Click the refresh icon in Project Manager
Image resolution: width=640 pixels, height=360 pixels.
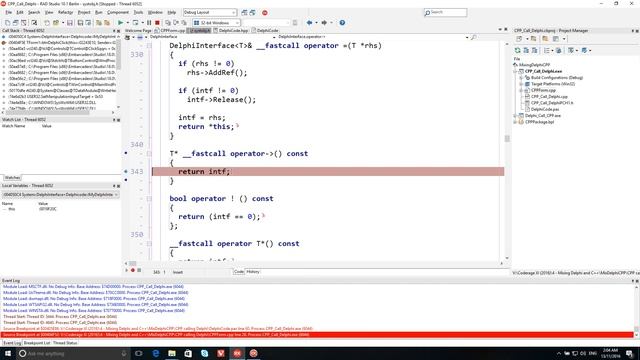pos(518,50)
